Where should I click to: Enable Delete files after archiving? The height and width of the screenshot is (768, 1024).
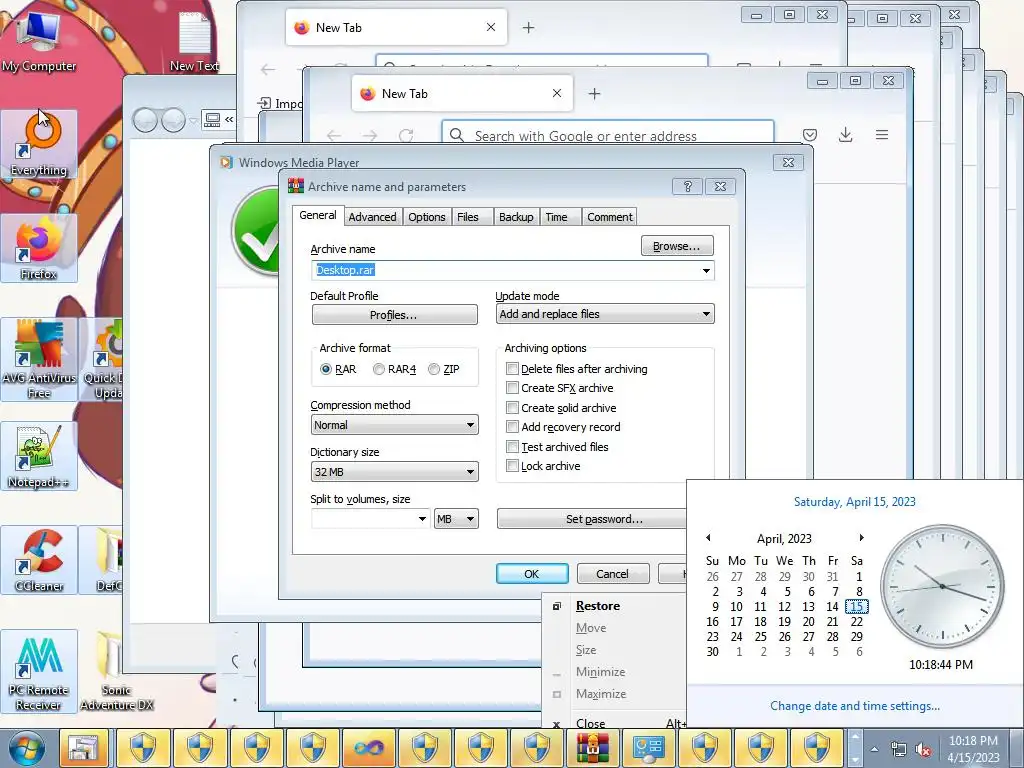(577, 369)
